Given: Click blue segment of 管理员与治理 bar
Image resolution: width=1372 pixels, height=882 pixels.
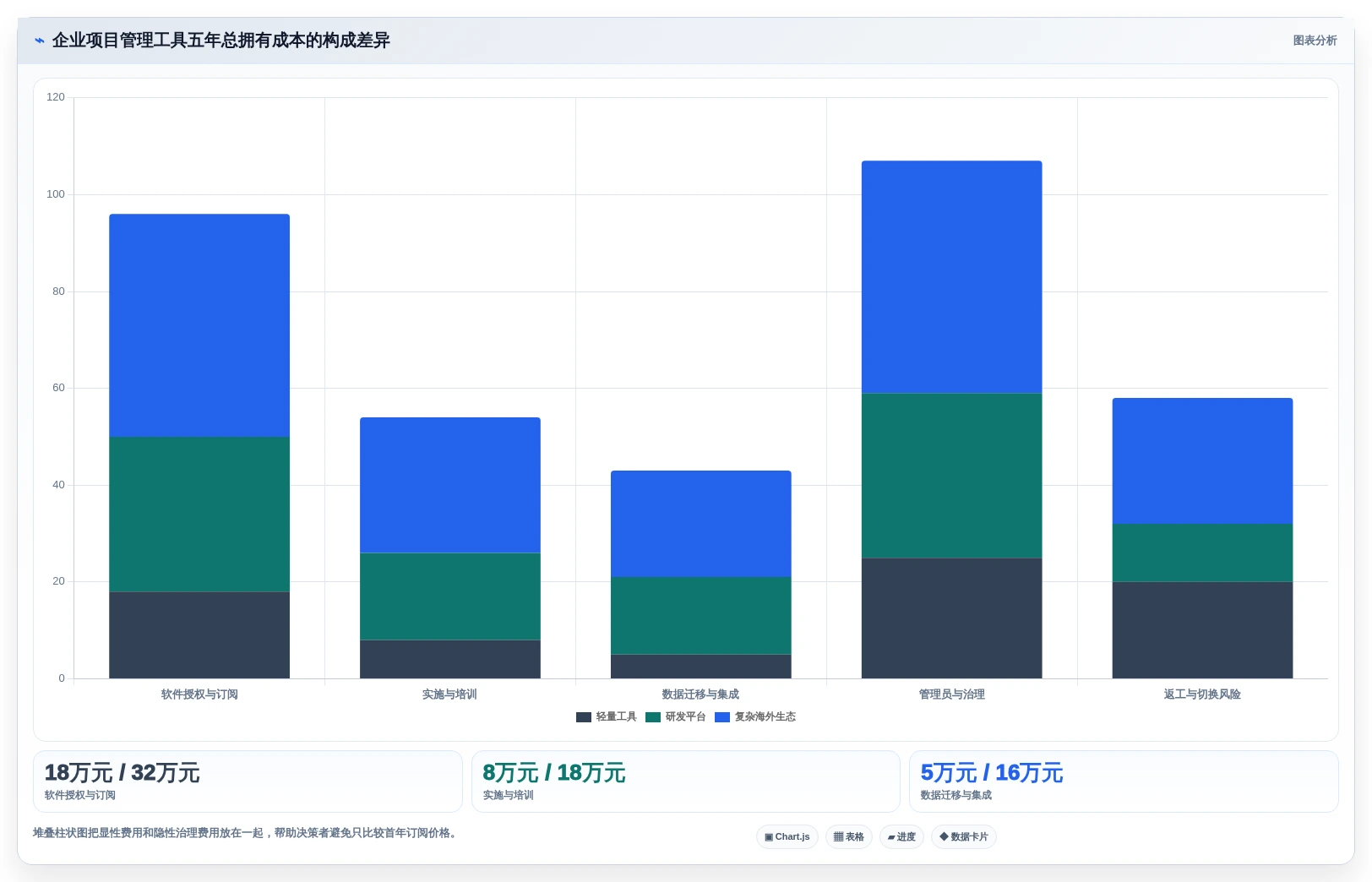Looking at the screenshot, I should 952,277.
